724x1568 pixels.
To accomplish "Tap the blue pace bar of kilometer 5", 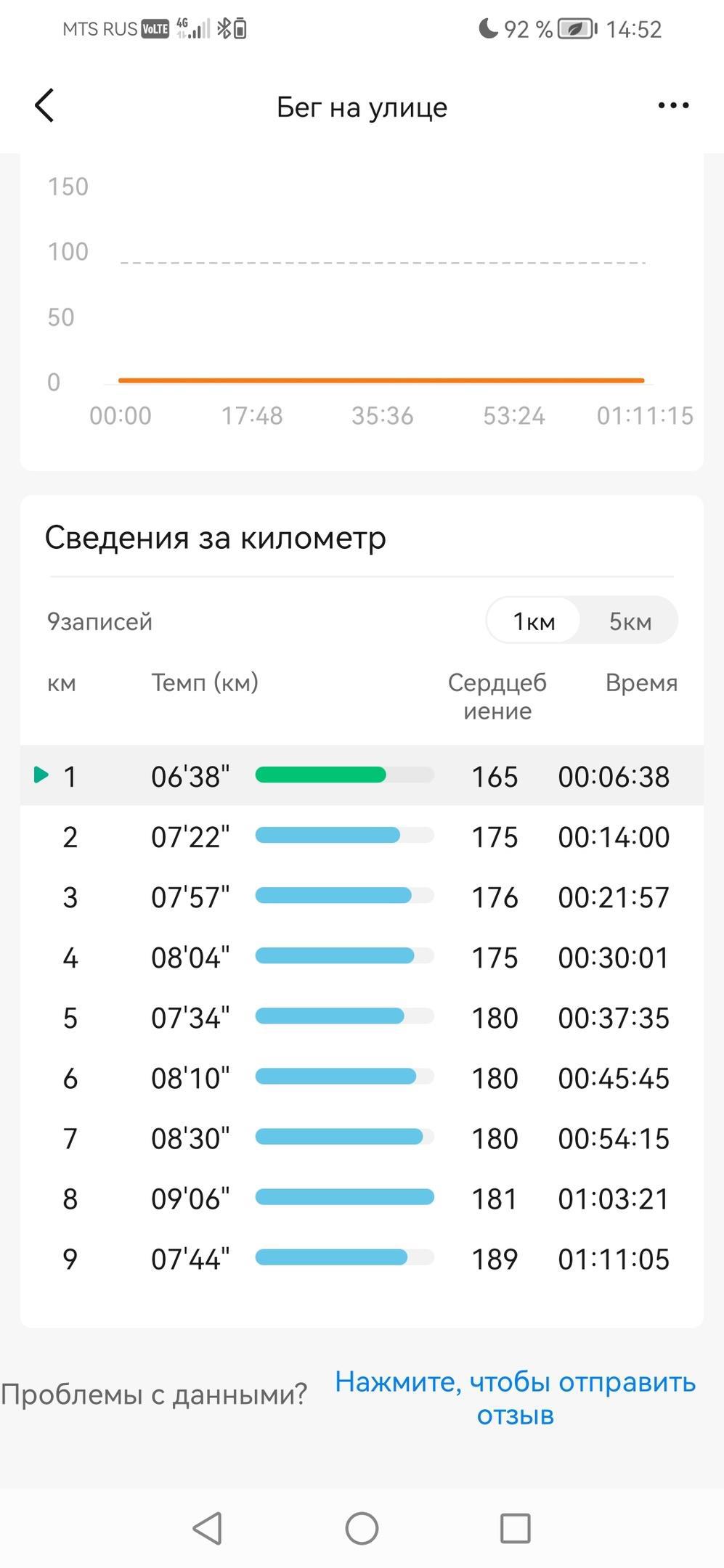I will 330,1016.
